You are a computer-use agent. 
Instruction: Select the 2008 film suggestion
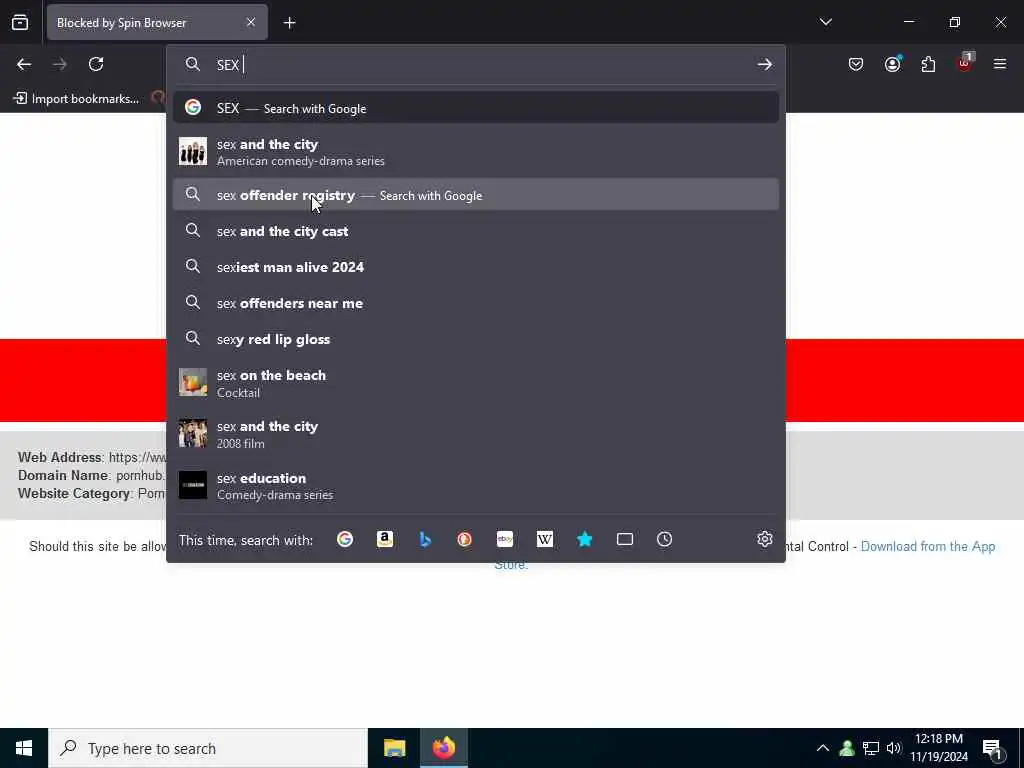pyautogui.click(x=475, y=434)
